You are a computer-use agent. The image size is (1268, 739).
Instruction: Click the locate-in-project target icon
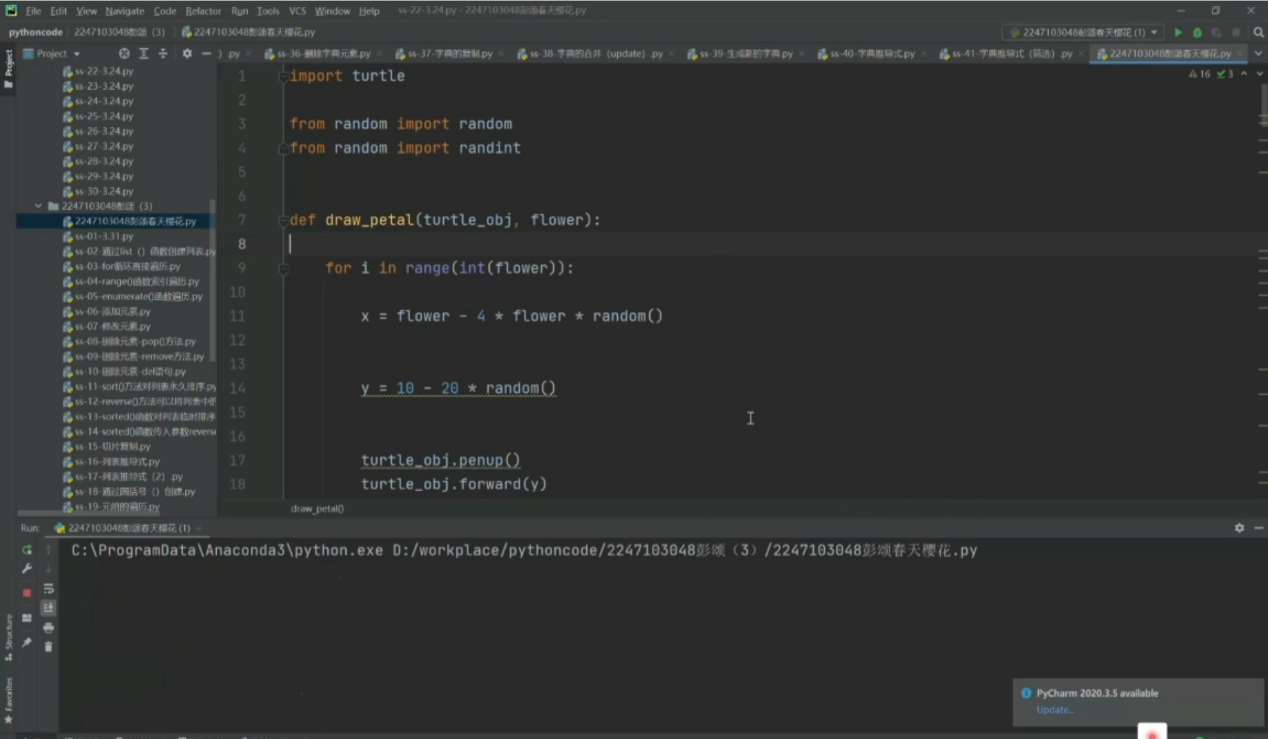[x=124, y=54]
